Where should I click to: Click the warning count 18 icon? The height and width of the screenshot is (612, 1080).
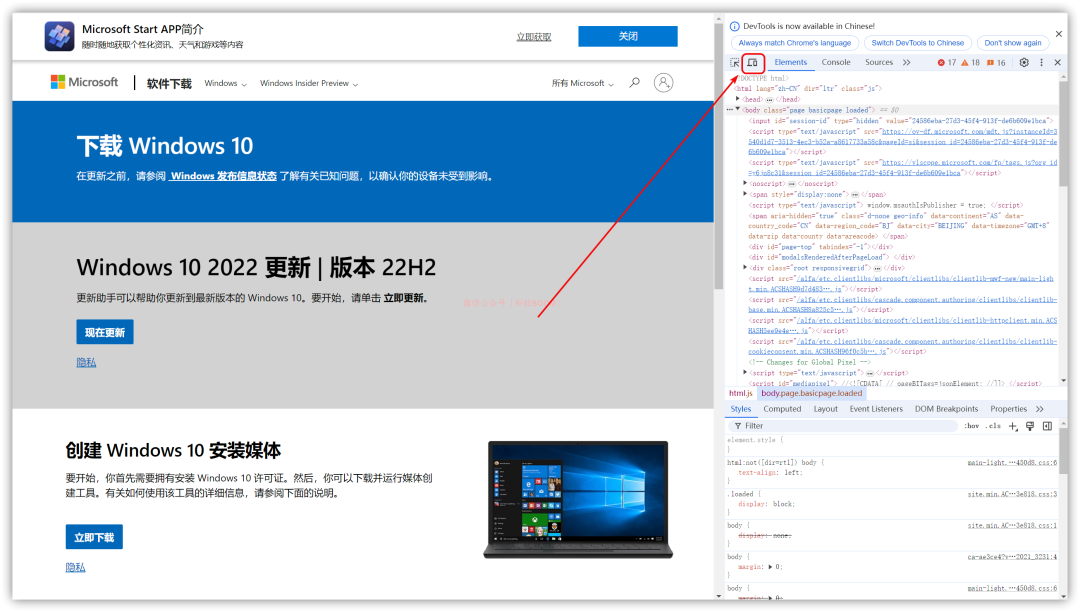pos(970,63)
